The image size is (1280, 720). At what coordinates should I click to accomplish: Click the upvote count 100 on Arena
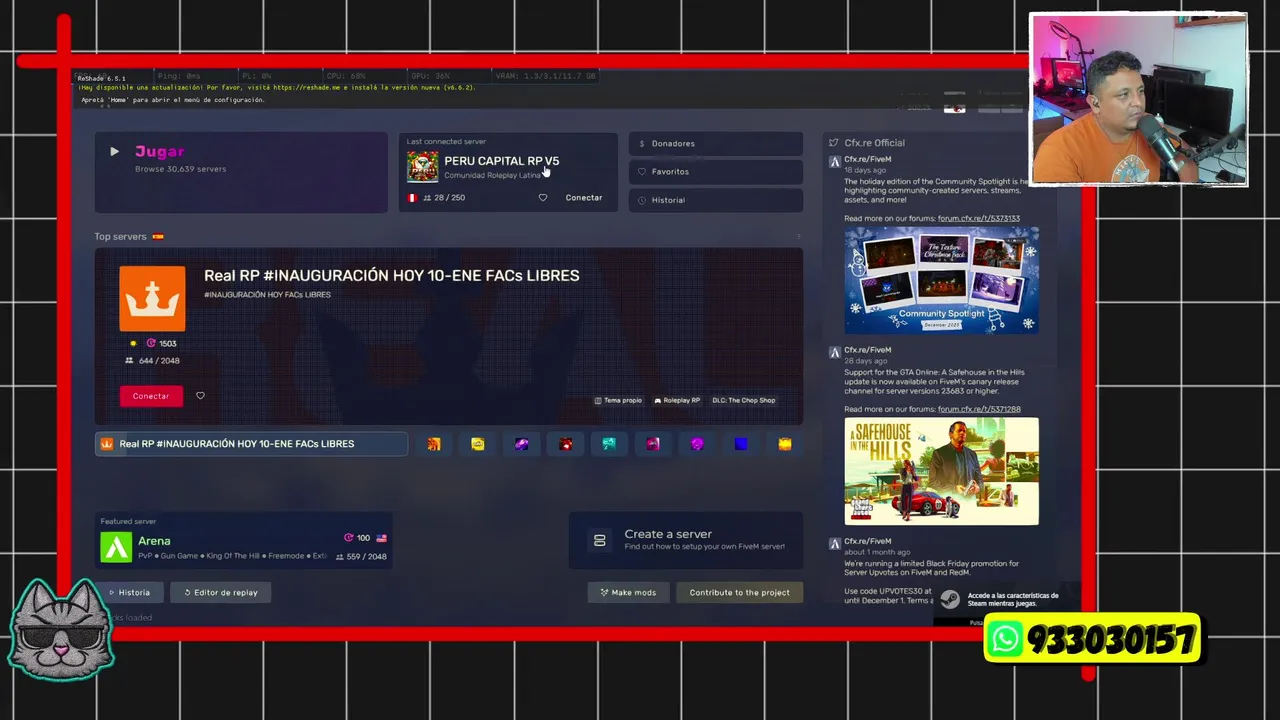click(x=357, y=538)
